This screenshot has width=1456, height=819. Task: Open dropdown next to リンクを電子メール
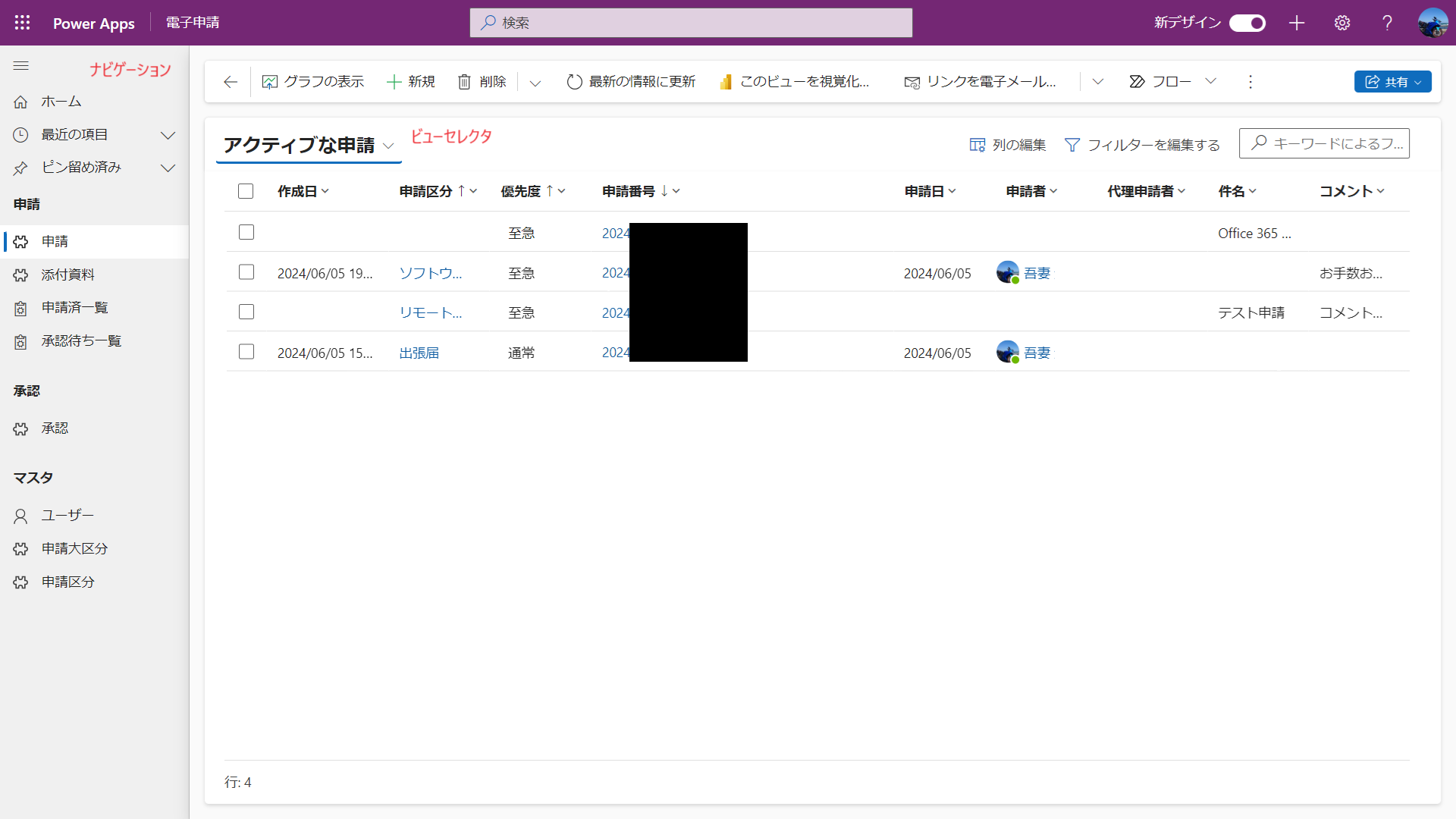pos(1098,82)
